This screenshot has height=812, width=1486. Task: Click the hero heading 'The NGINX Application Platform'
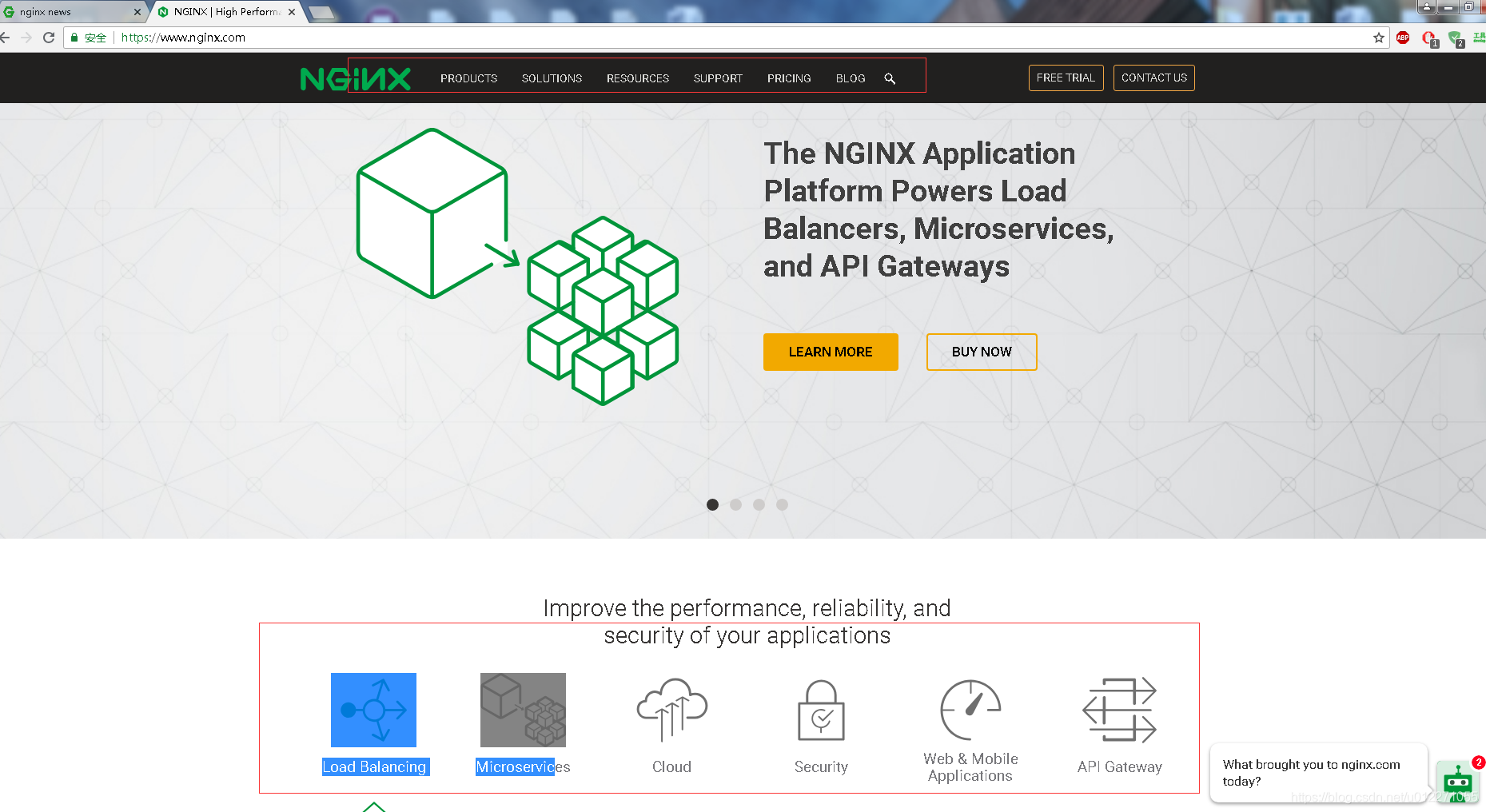click(938, 209)
